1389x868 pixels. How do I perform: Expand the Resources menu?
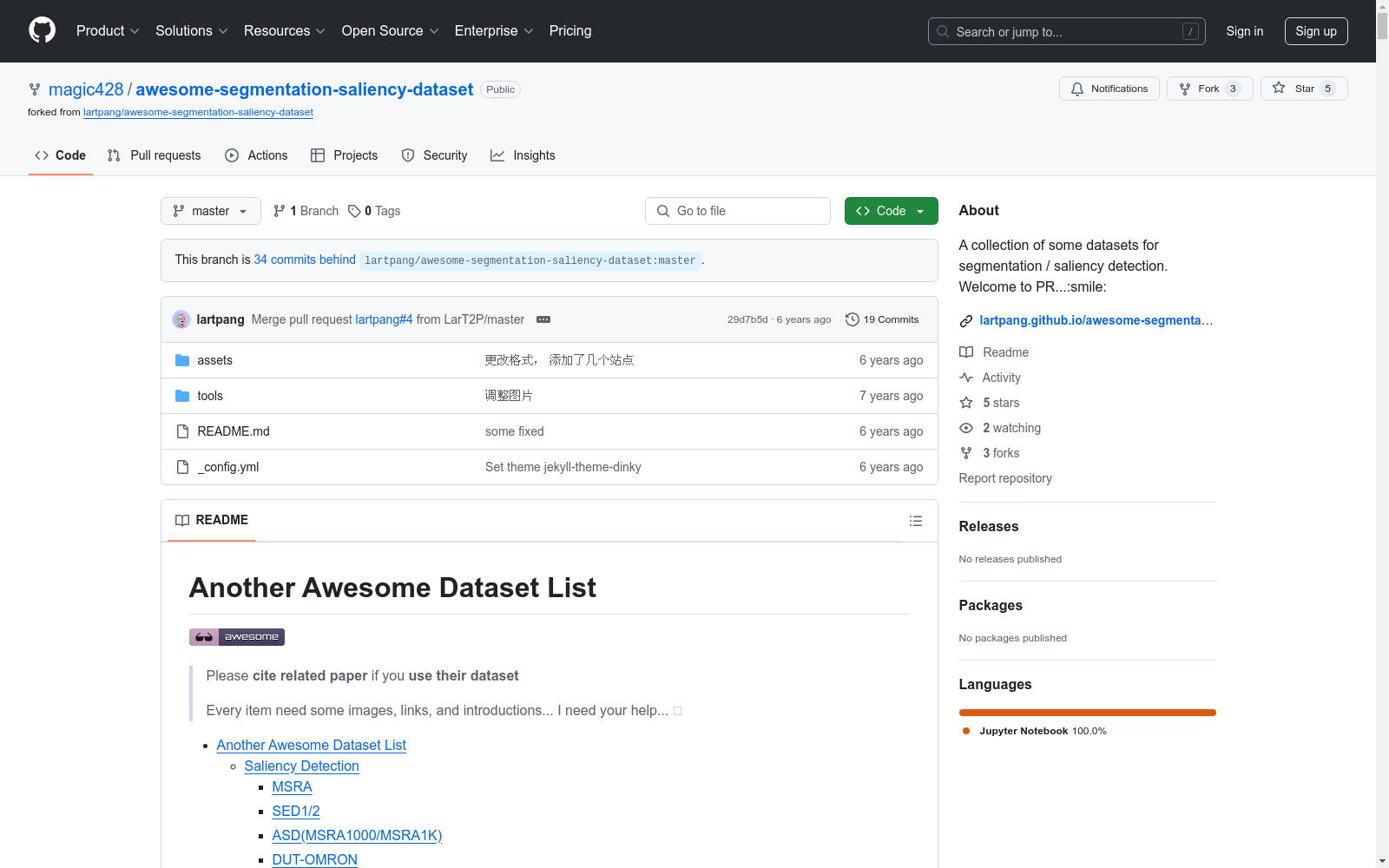(x=285, y=31)
